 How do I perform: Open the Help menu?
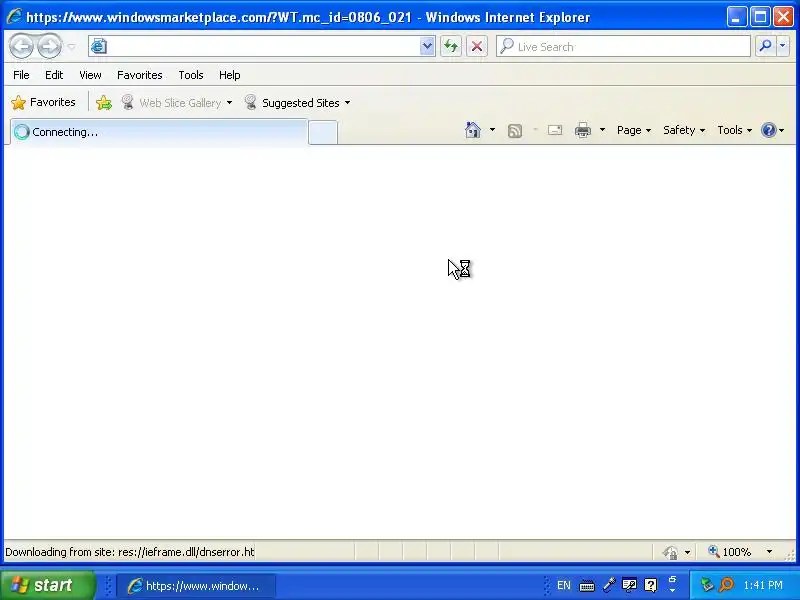click(x=229, y=75)
